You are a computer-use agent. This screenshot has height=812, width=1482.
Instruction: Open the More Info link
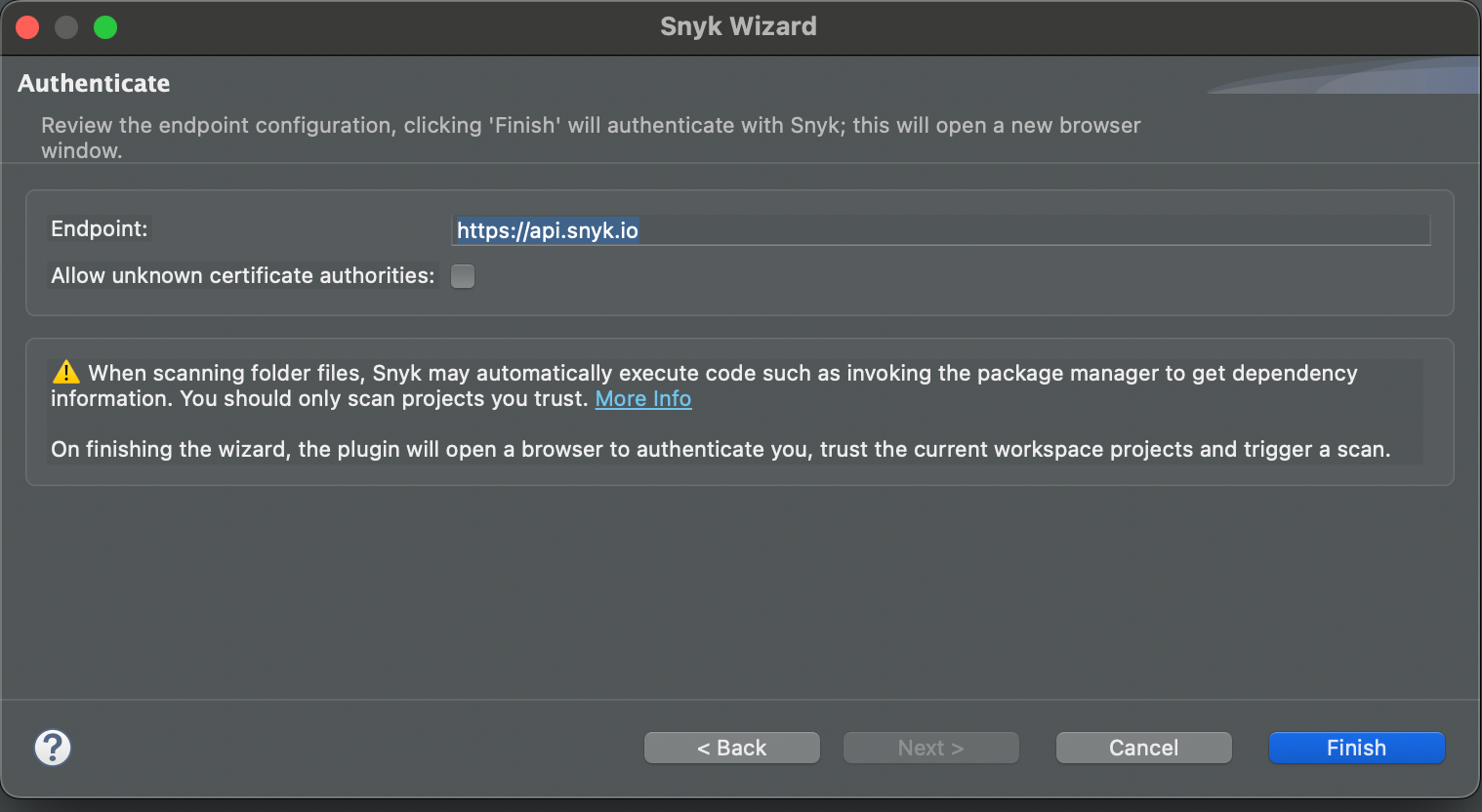coord(642,398)
